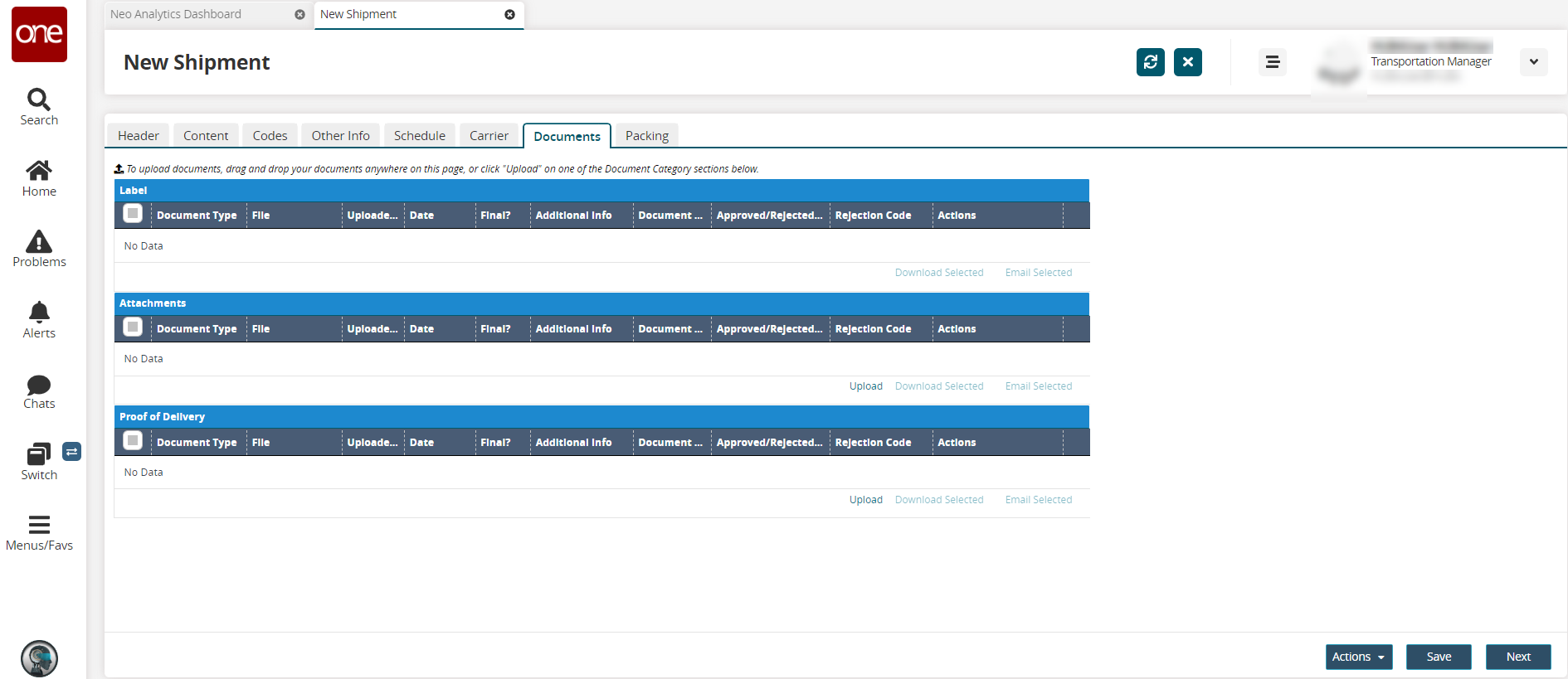Open the Search icon in sidebar

coord(39,100)
